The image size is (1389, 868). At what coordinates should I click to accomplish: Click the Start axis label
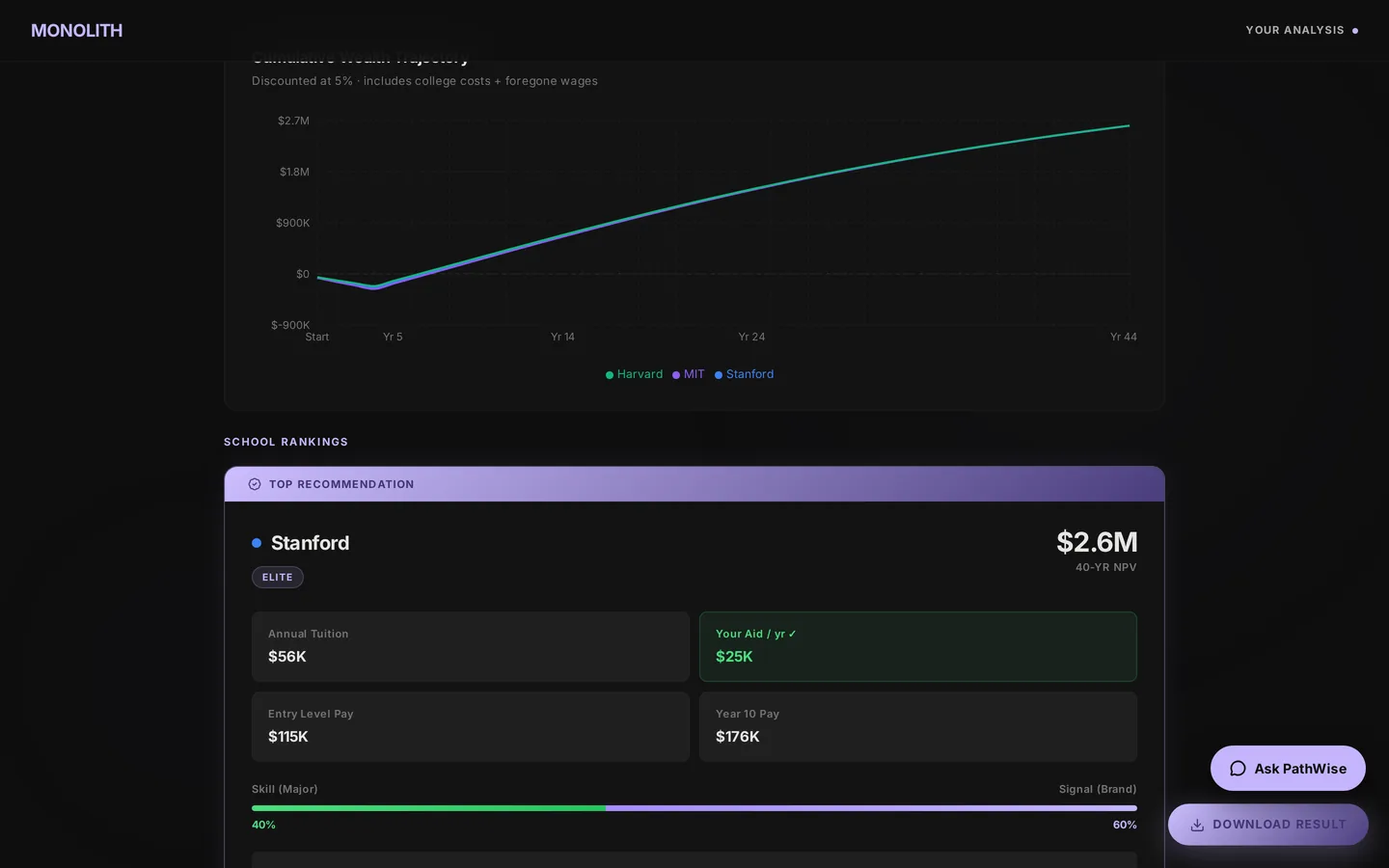click(x=316, y=337)
